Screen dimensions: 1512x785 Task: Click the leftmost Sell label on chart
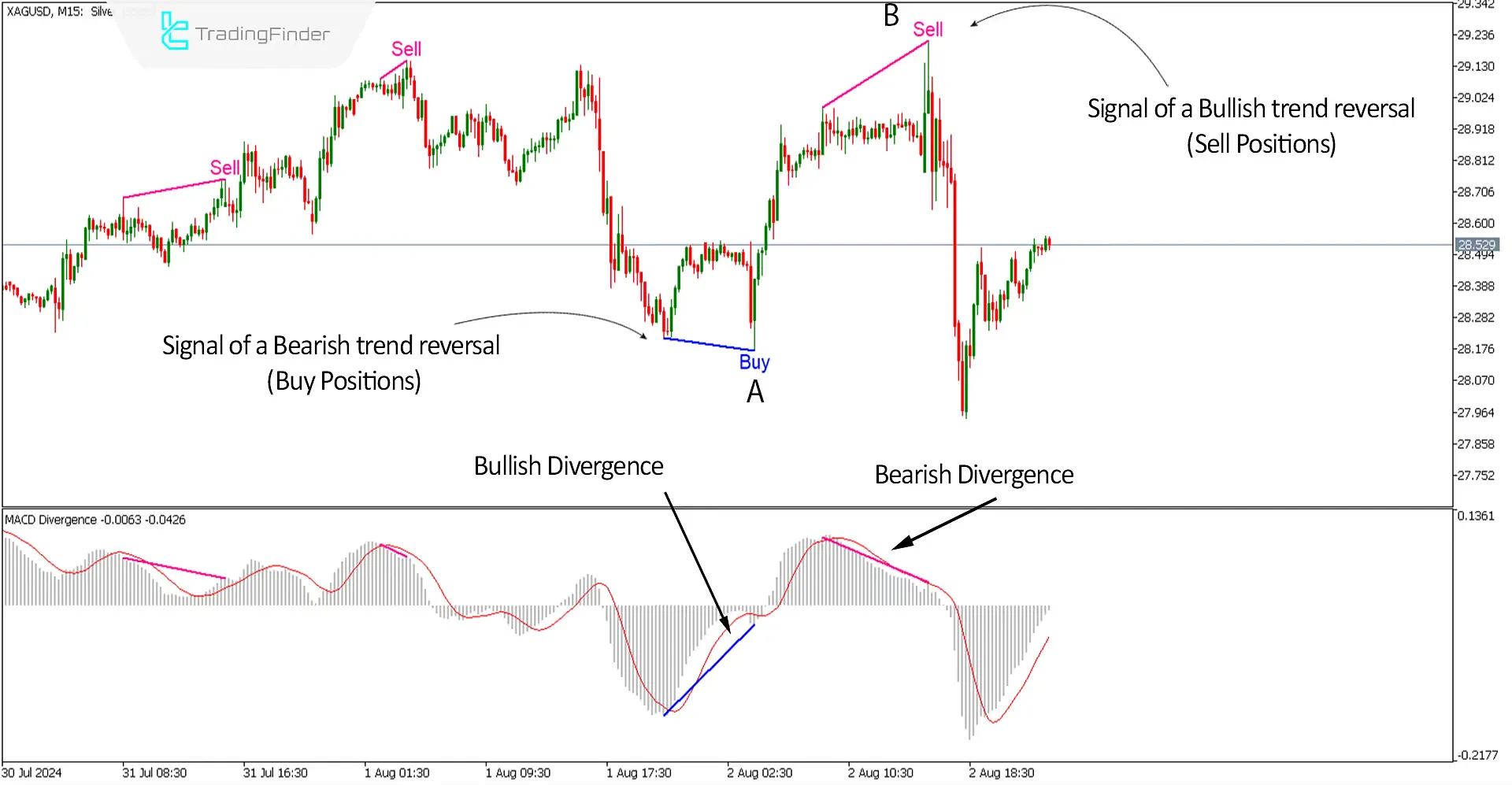[x=224, y=168]
